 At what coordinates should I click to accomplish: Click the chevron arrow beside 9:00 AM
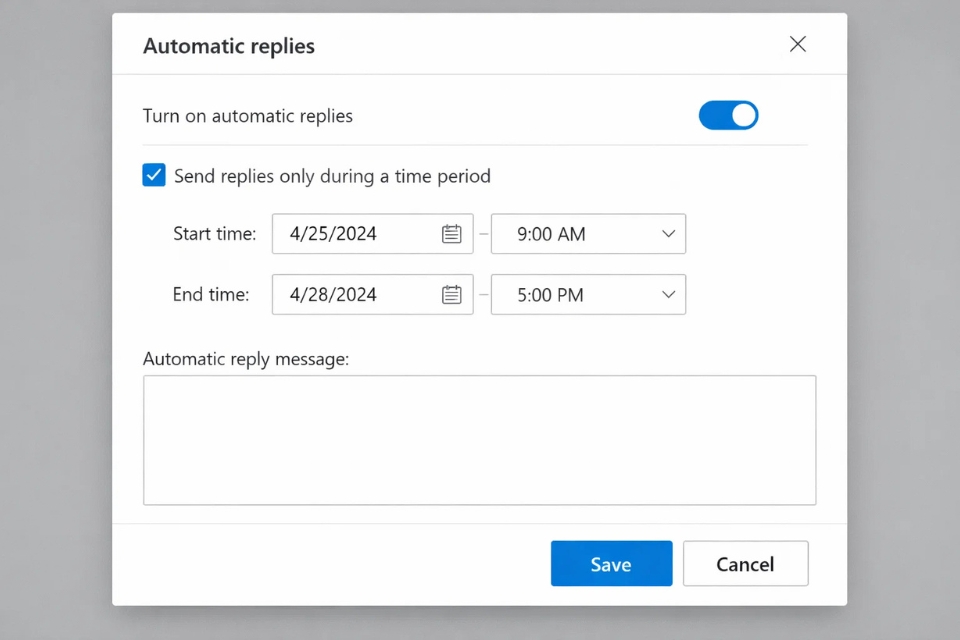[669, 234]
